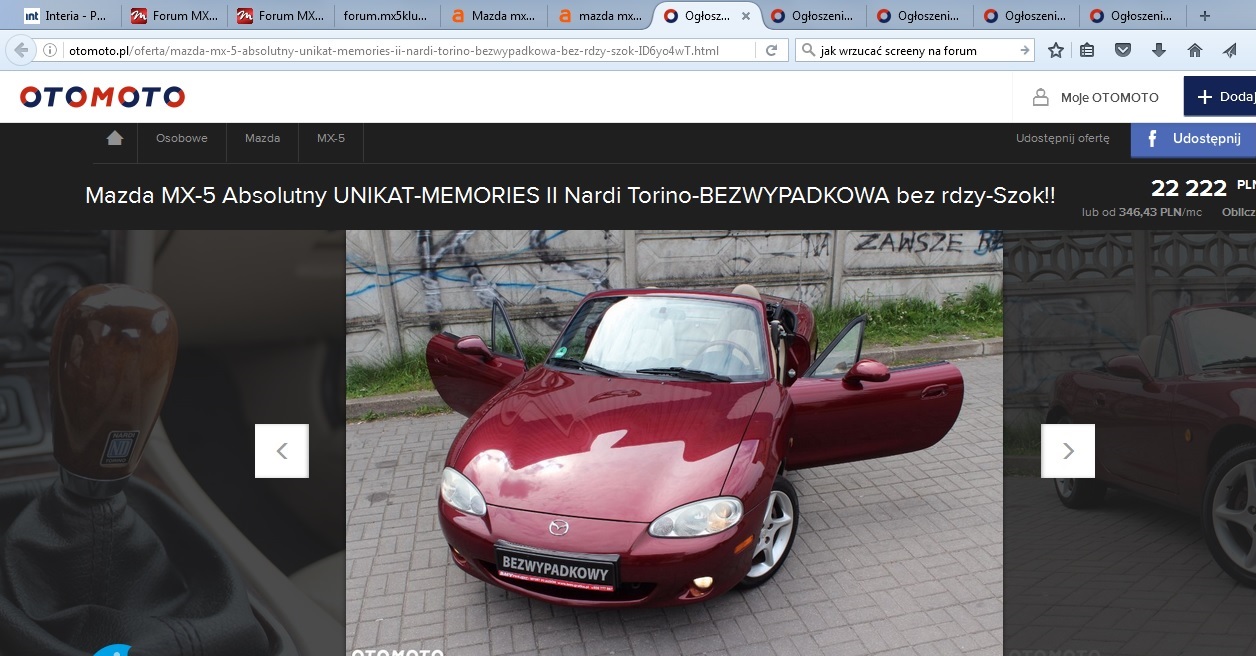Go to Osobowe breadcrumb

[182, 138]
